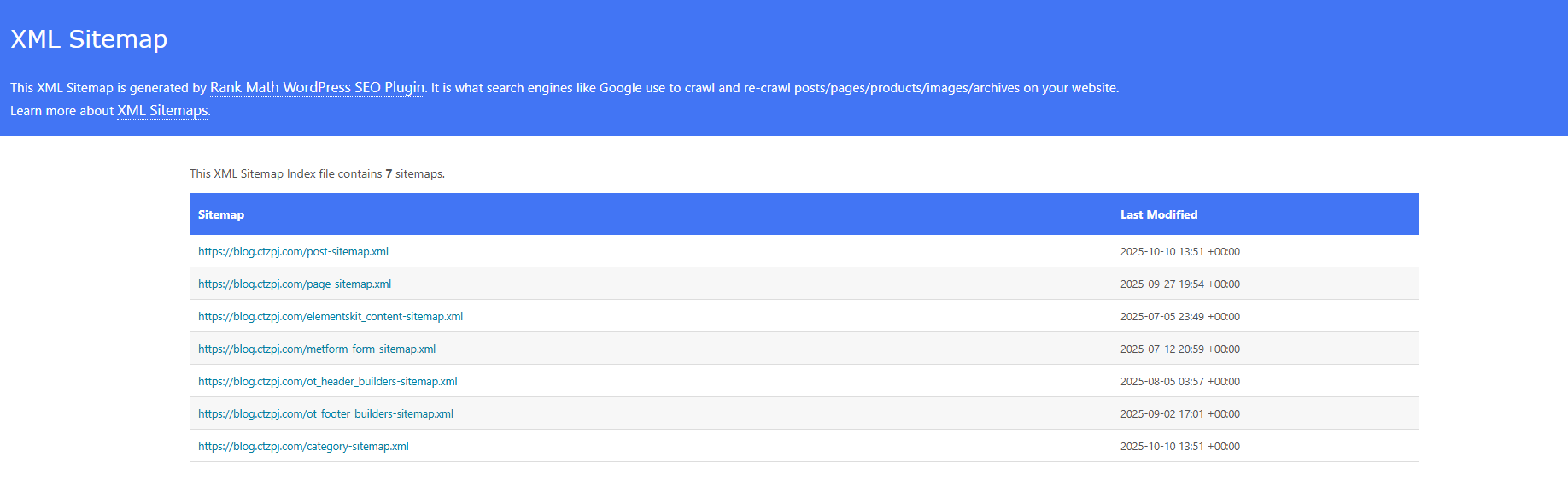This screenshot has width=1568, height=504.
Task: Open the ot_footer_builders-sitemap.xml link
Action: point(325,414)
